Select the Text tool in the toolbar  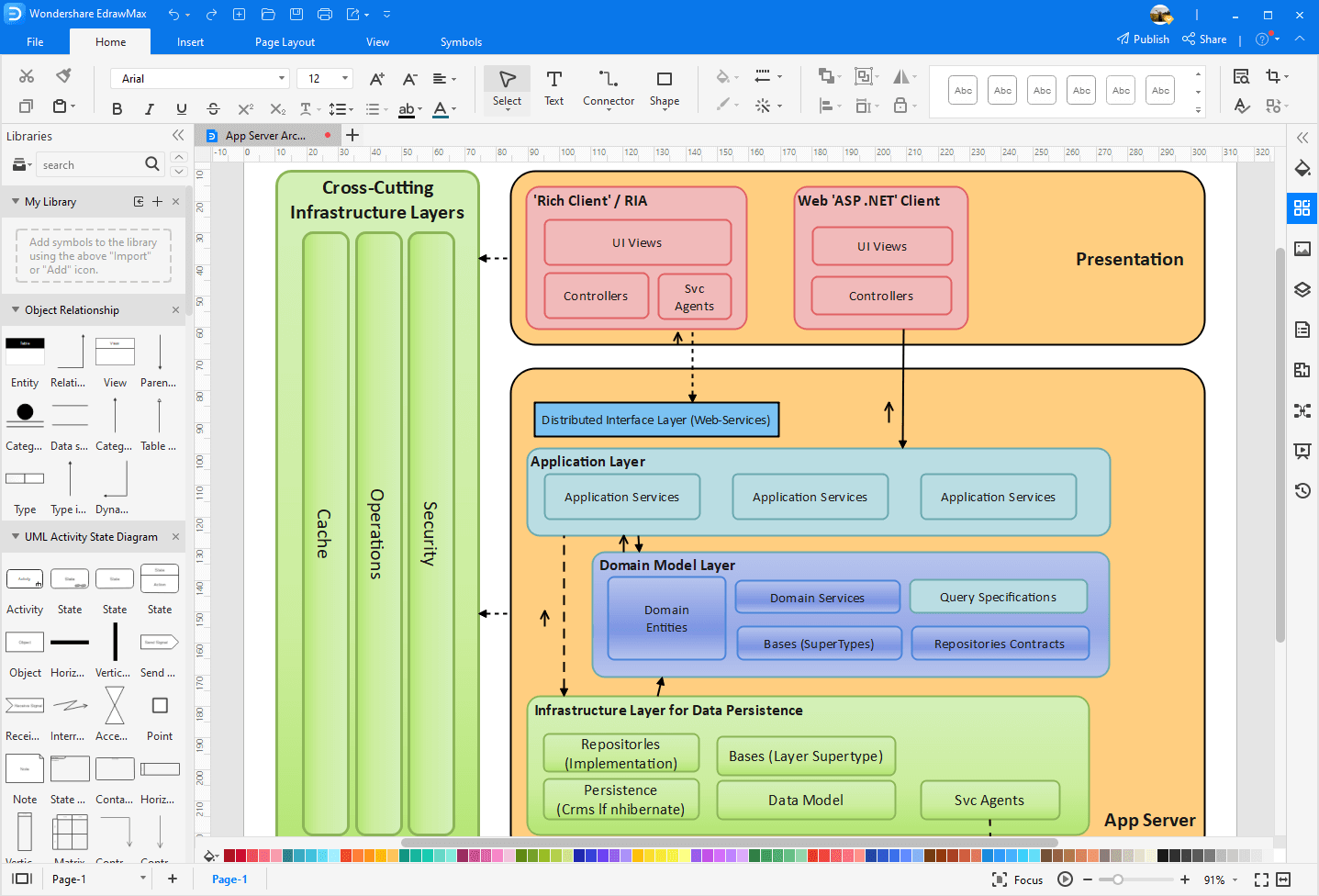(x=553, y=89)
